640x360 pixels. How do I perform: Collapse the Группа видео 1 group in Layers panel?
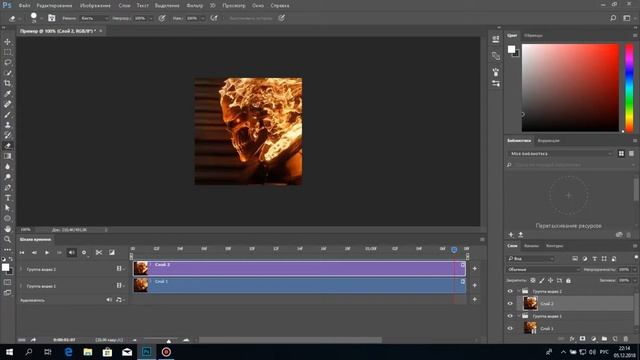pyautogui.click(x=519, y=316)
